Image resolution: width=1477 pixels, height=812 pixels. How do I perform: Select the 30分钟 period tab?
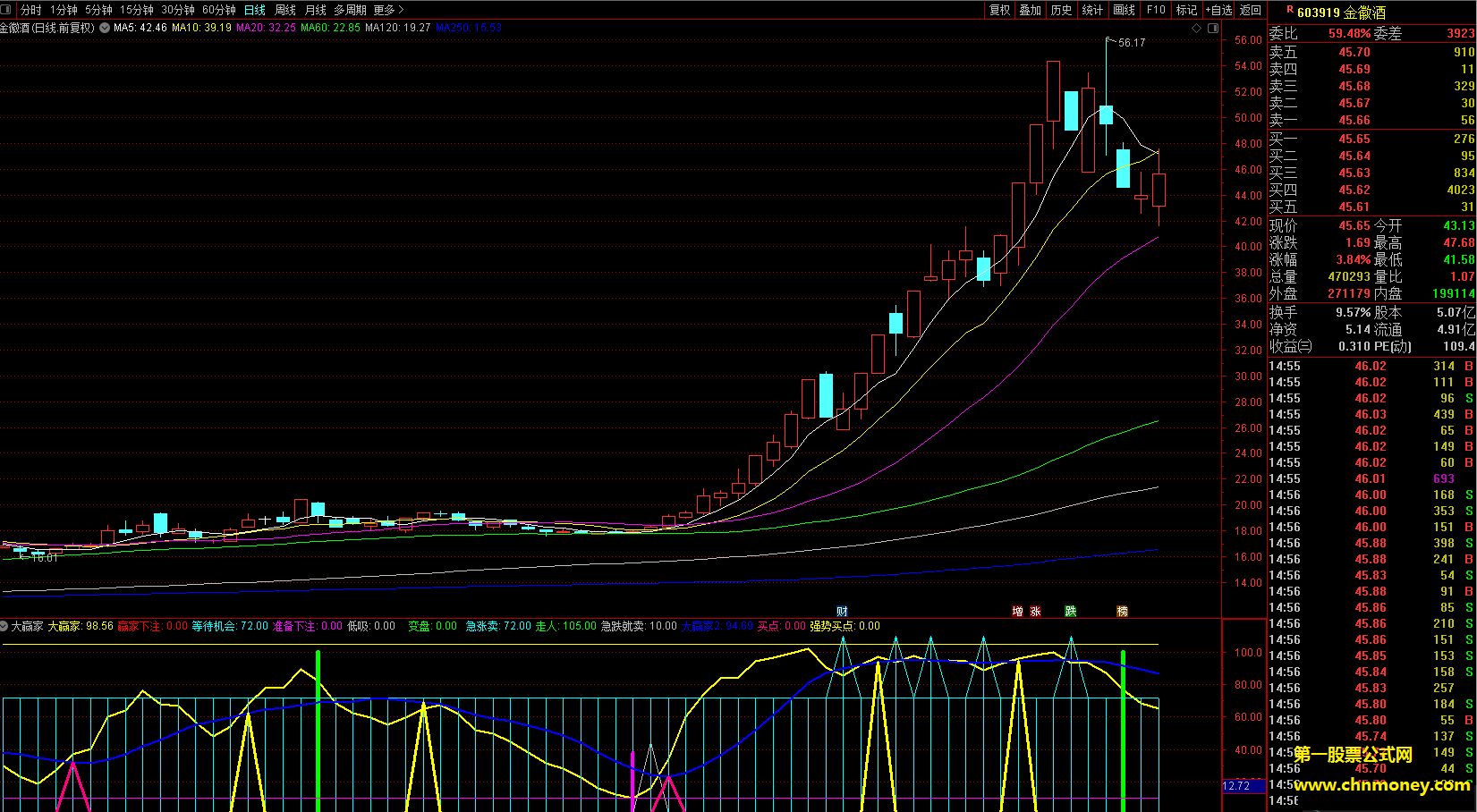pos(177,10)
